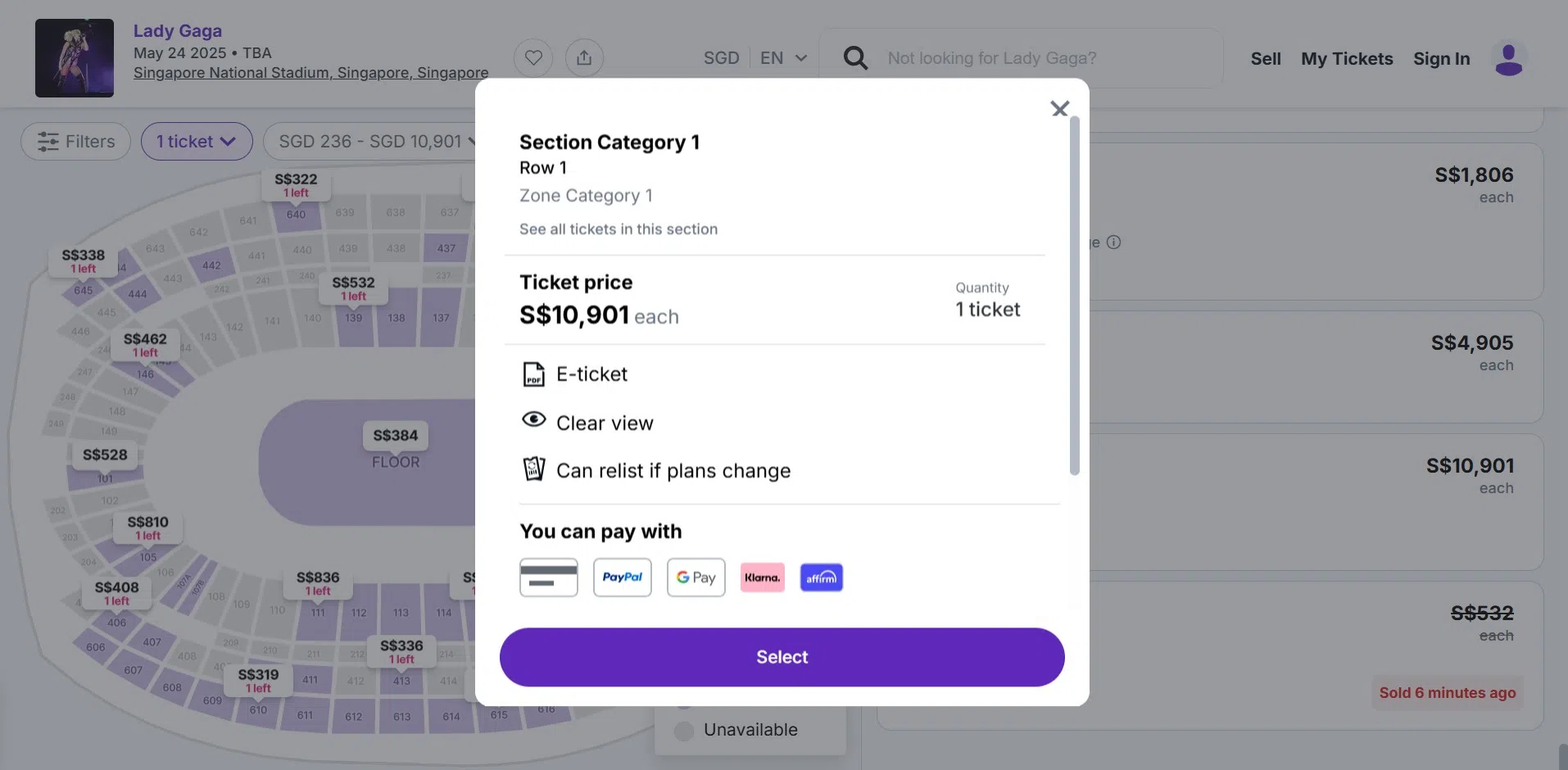Click the search magnifier icon
Screen dimensions: 1568x770
point(855,58)
